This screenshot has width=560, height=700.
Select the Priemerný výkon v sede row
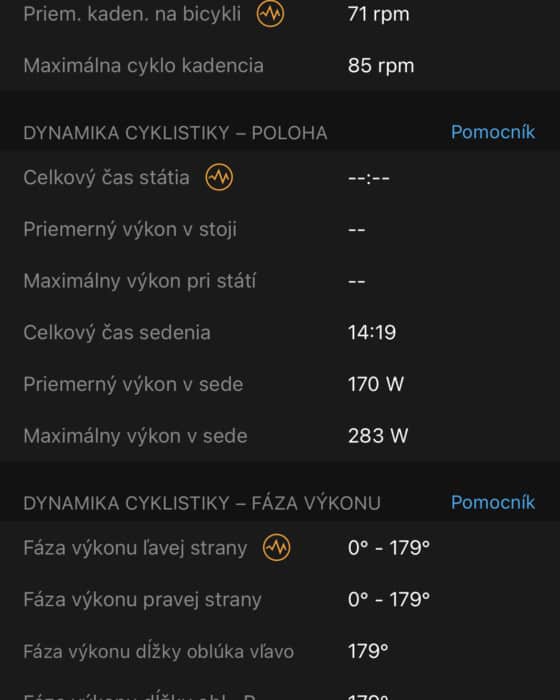coord(280,384)
